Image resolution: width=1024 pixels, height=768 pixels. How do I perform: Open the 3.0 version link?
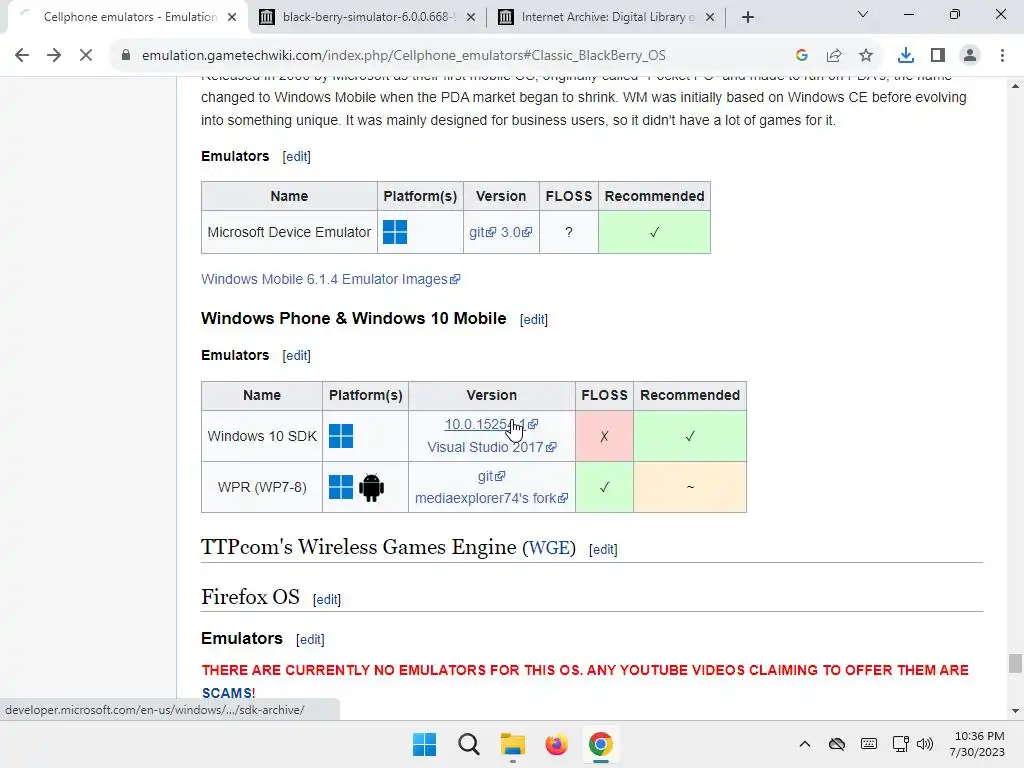(516, 232)
